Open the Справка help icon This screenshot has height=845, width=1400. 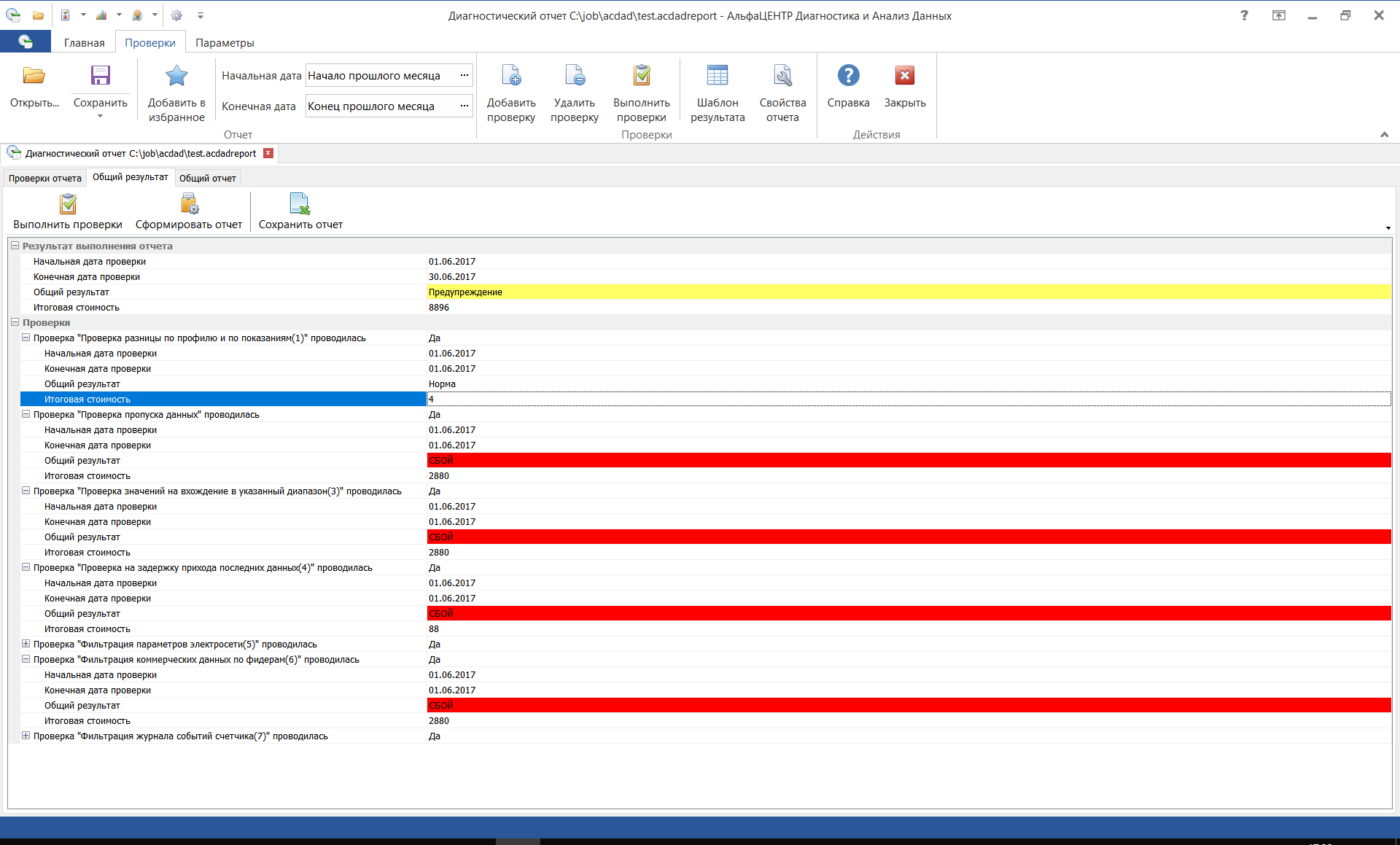click(848, 84)
